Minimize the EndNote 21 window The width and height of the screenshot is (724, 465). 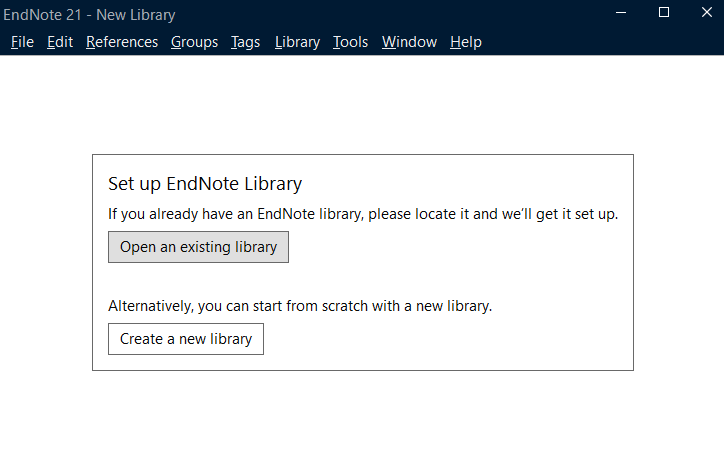(620, 12)
